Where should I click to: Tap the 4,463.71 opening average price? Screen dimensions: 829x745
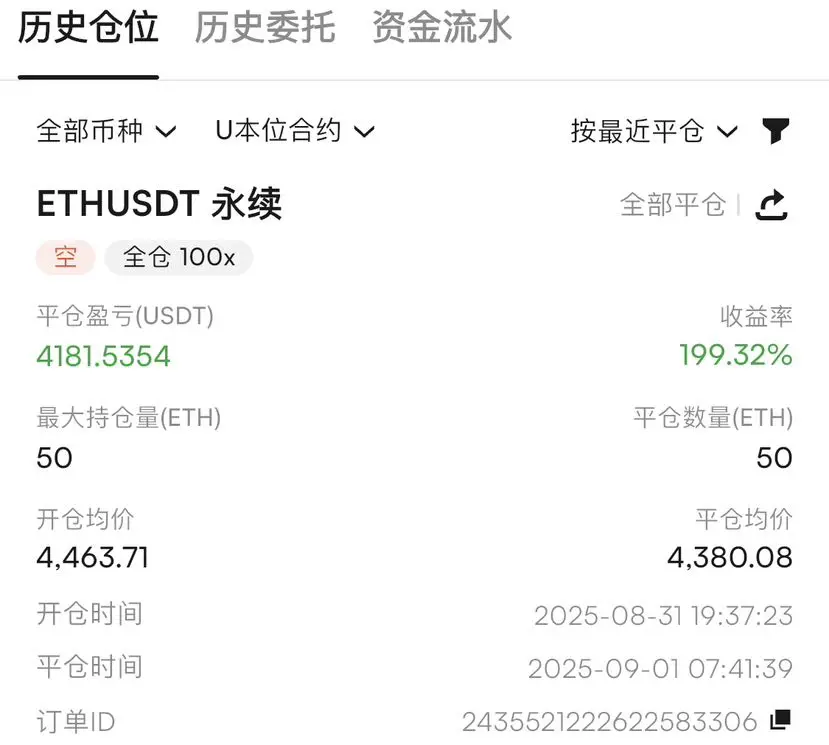pyautogui.click(x=93, y=558)
